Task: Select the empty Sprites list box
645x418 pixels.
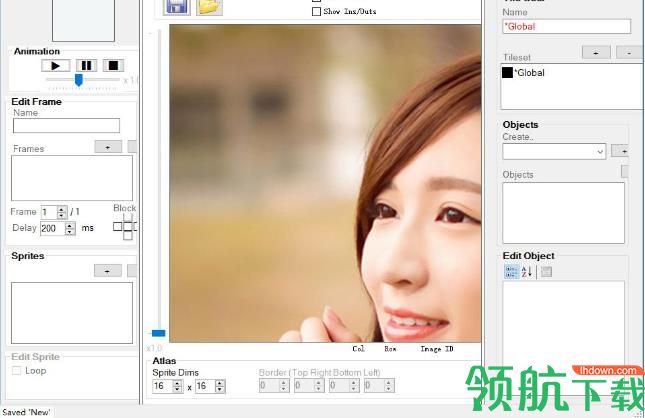Action: (x=72, y=313)
